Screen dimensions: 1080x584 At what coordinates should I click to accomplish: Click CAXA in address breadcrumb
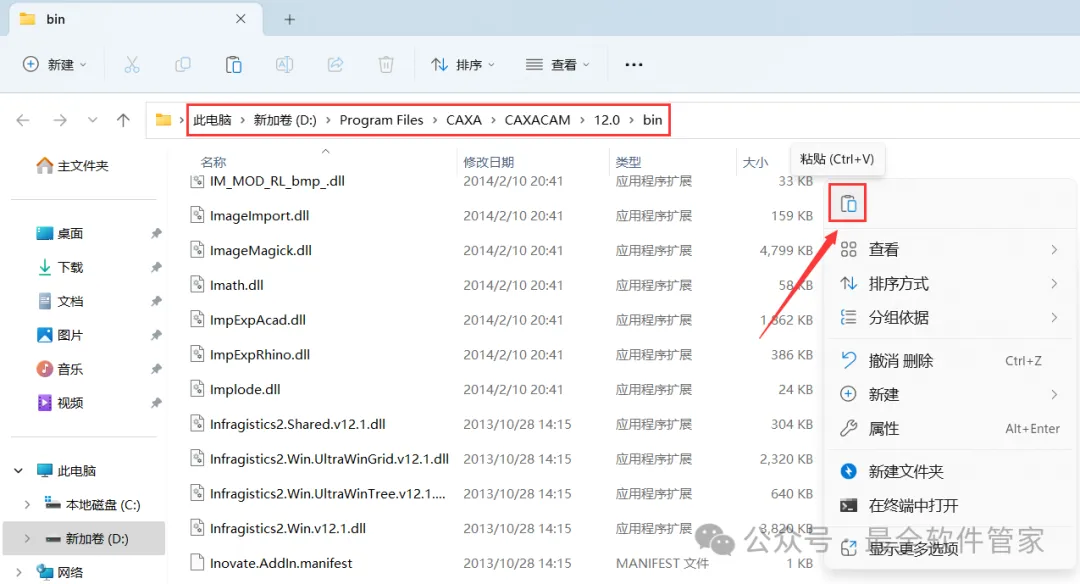coord(464,120)
